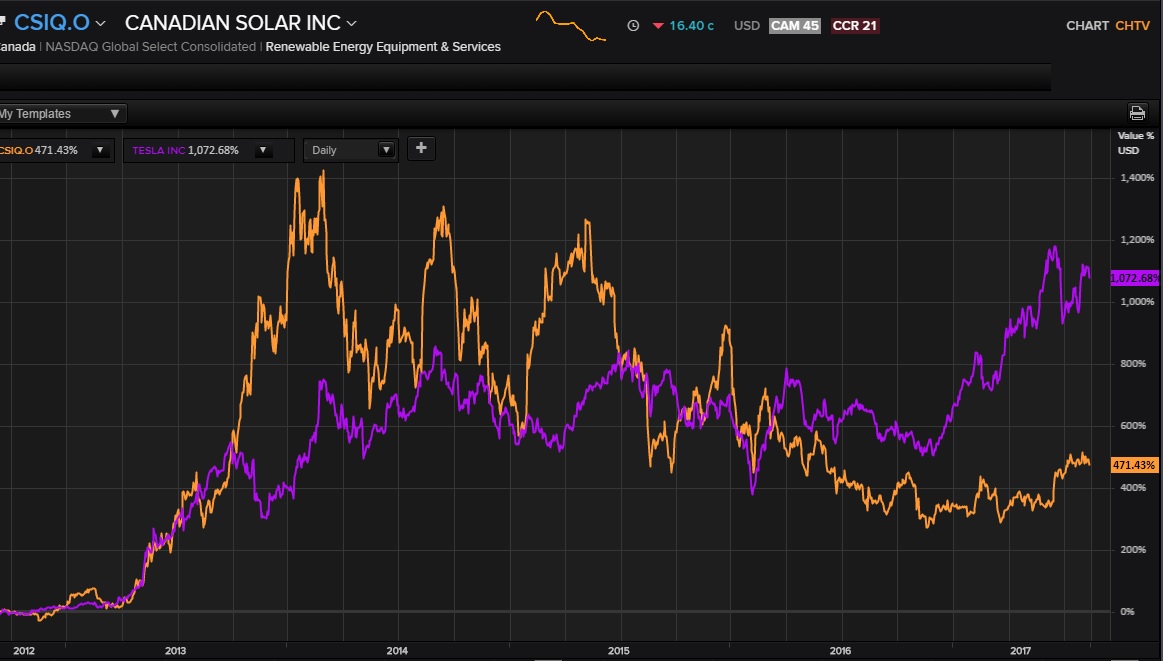Click the CCR 21 badge
1163x661 pixels.
(x=854, y=26)
